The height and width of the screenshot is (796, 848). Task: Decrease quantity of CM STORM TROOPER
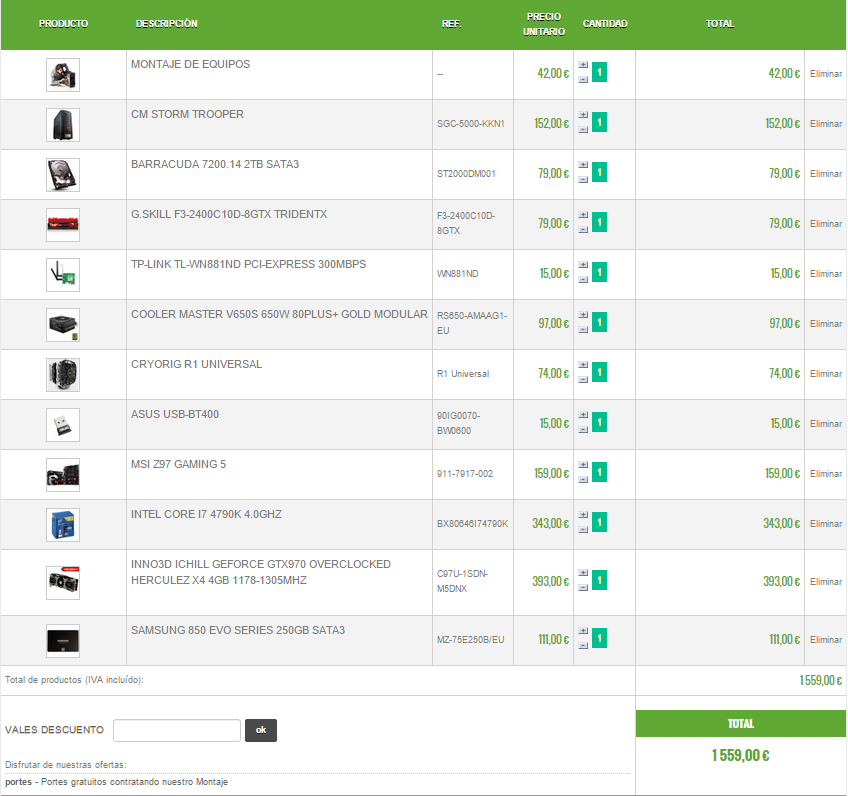(x=583, y=130)
